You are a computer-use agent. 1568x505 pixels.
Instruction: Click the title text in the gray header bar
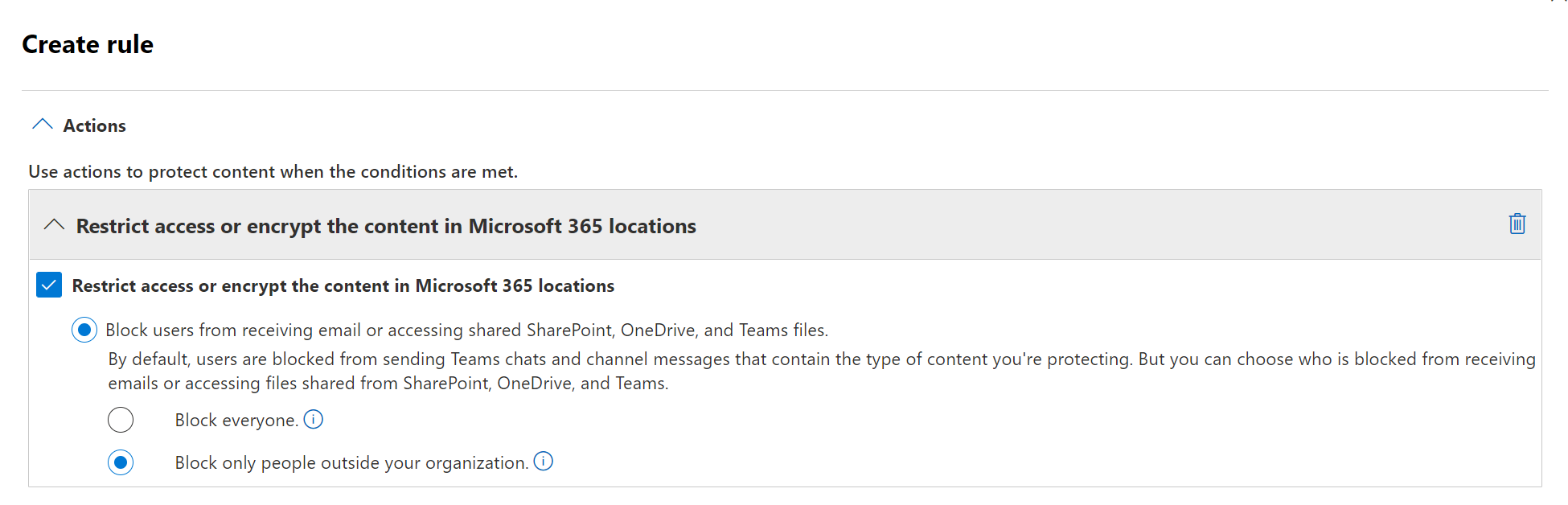click(386, 226)
